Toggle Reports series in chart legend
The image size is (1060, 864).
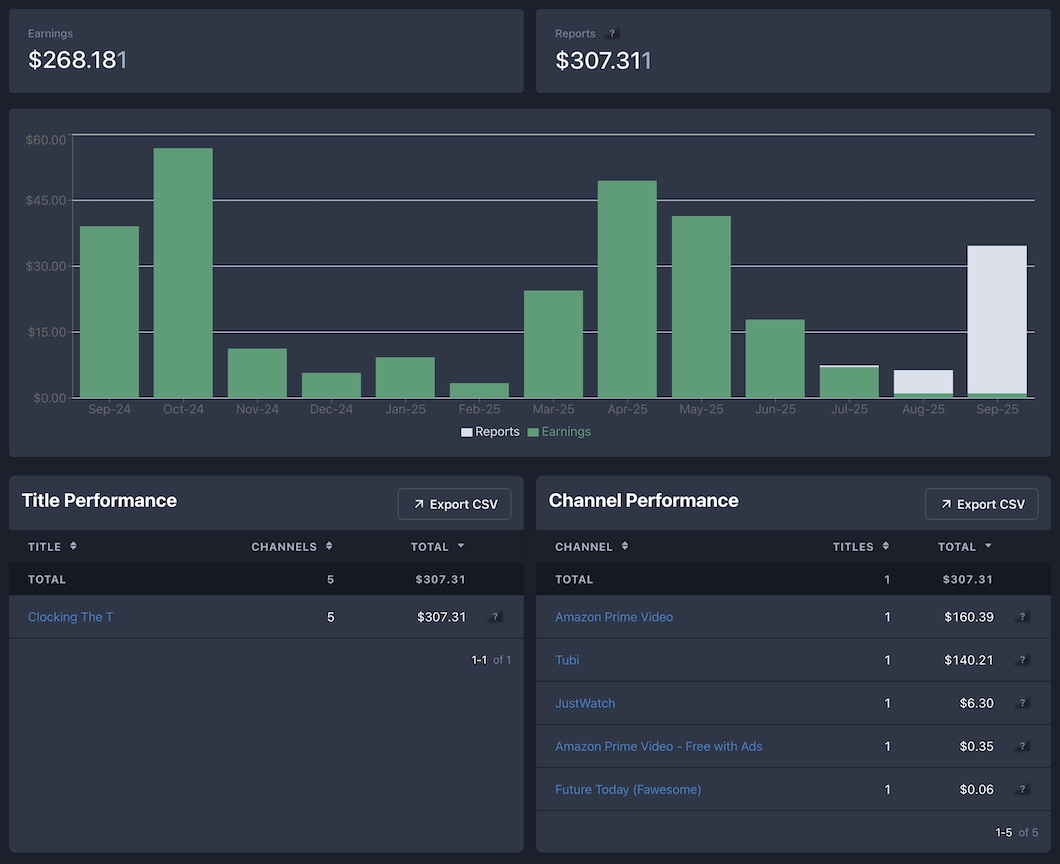[490, 432]
